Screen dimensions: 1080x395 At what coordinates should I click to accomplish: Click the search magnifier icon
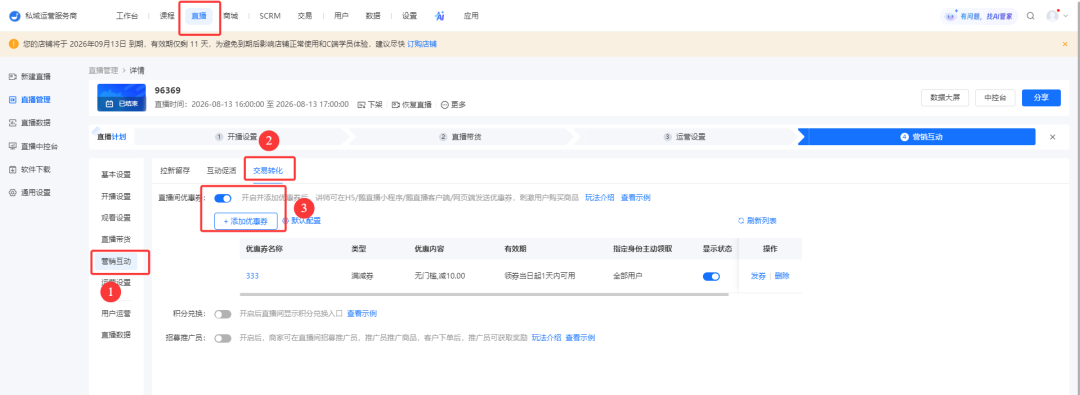point(1030,16)
